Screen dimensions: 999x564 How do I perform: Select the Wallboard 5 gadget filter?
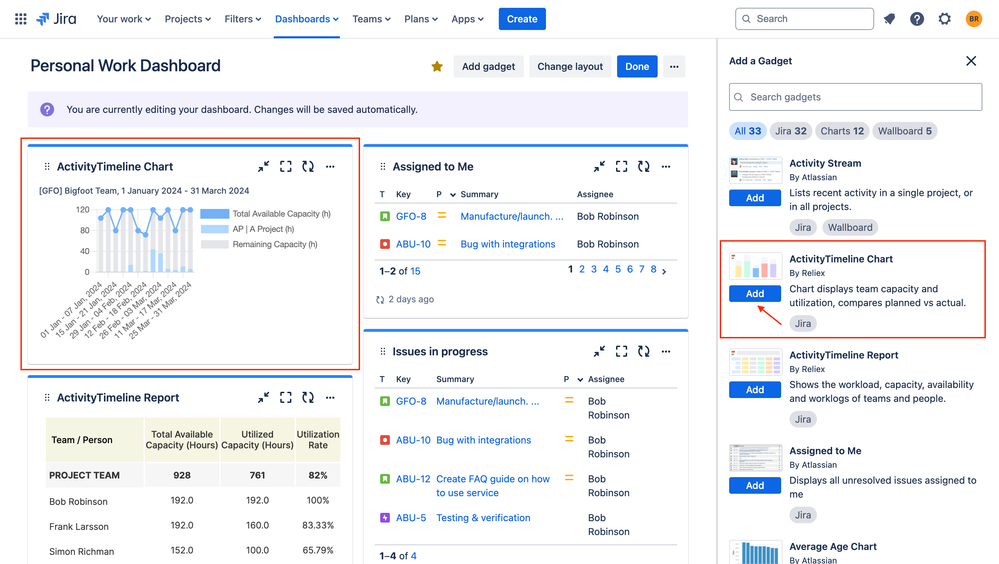tap(905, 131)
